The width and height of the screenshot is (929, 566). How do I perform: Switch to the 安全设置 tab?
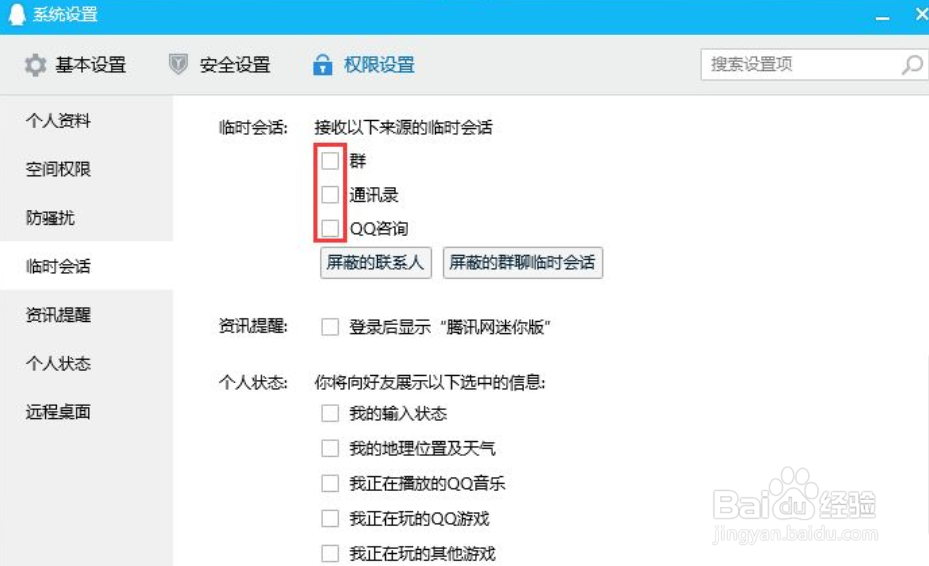(220, 65)
